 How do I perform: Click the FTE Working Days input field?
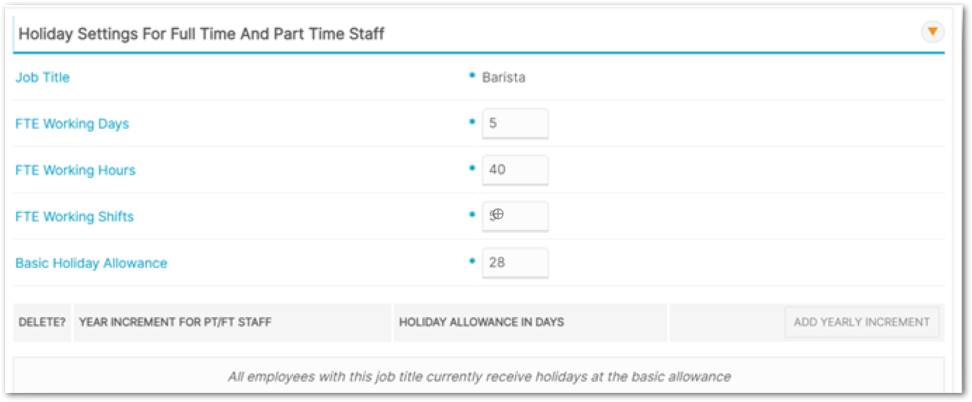(x=515, y=124)
